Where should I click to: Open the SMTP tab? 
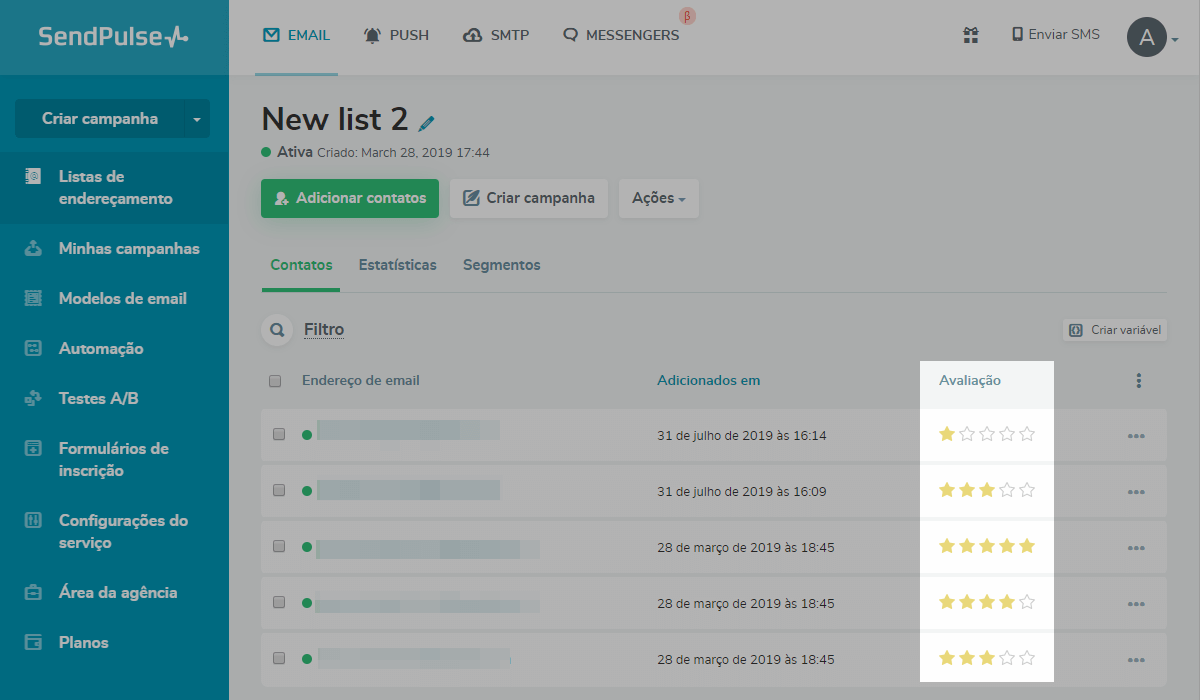(x=496, y=35)
